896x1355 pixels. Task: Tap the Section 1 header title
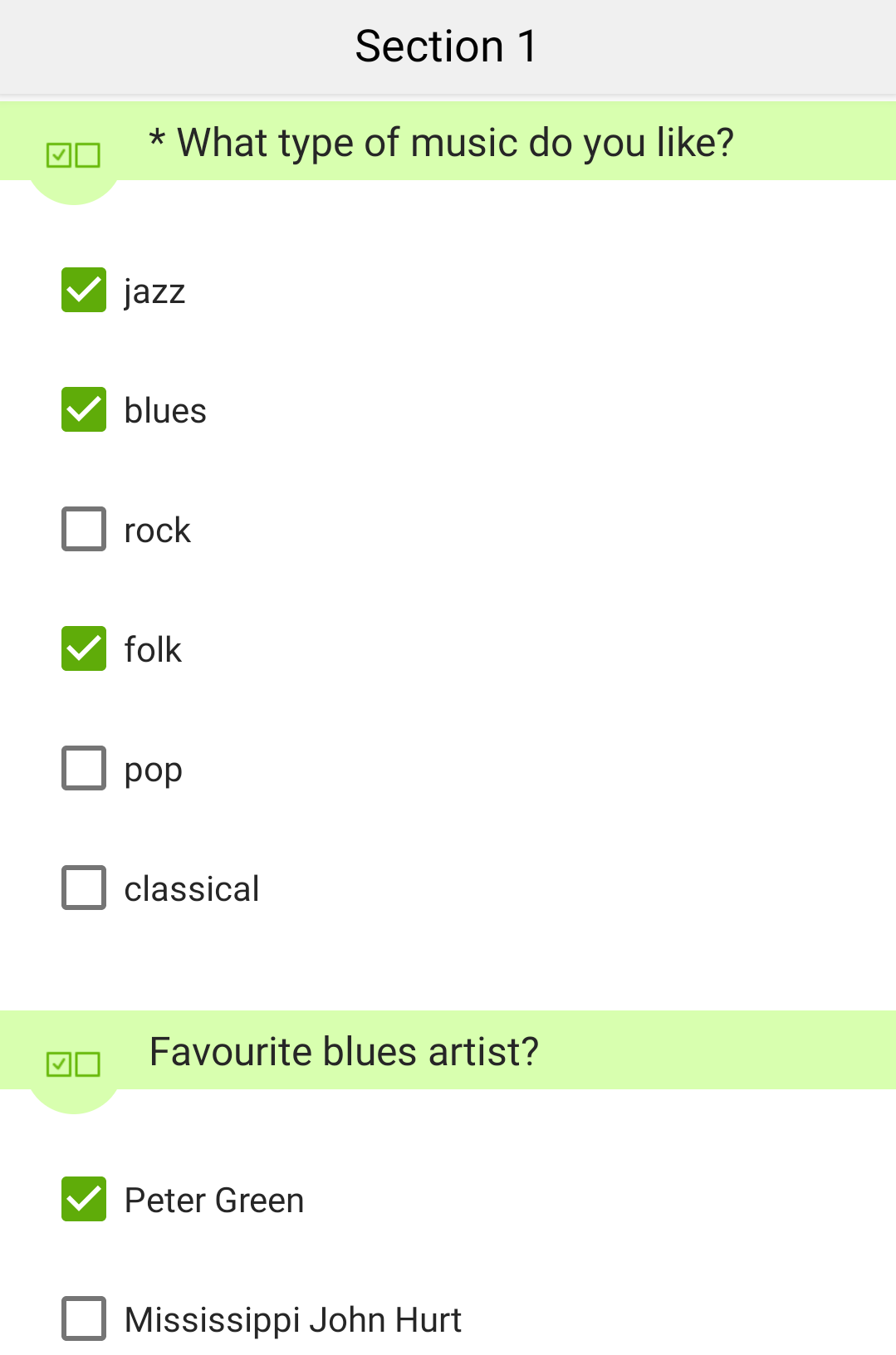coord(447,46)
